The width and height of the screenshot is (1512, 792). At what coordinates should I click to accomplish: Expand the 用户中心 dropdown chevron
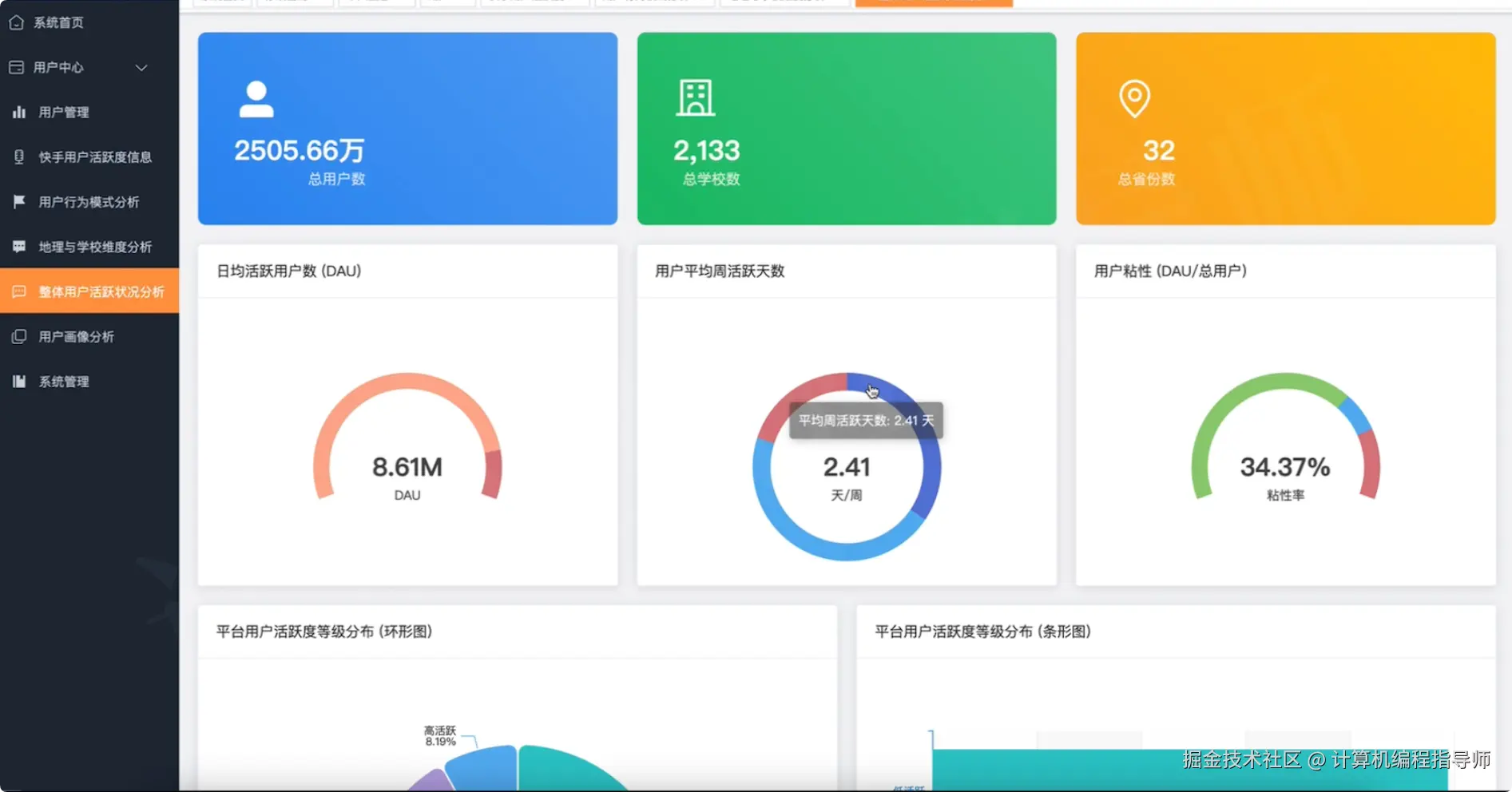tap(141, 67)
